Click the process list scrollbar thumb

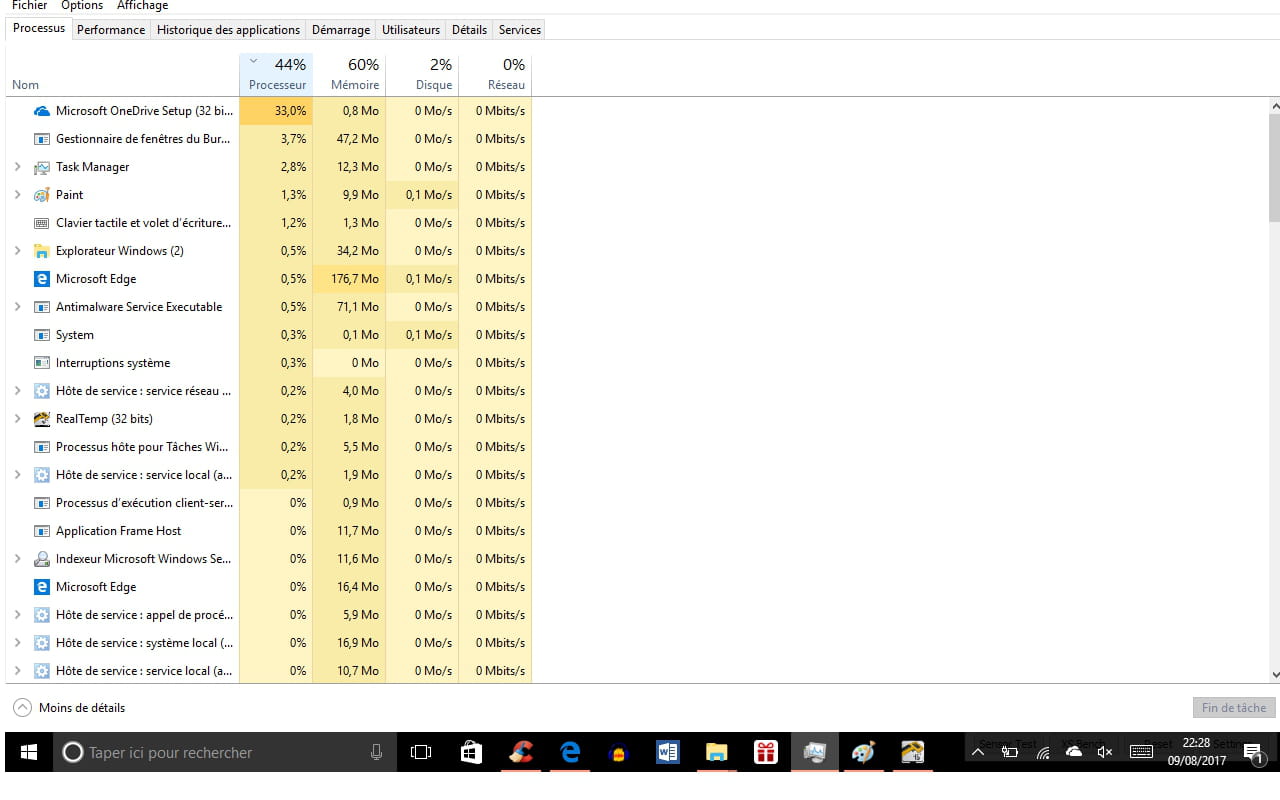pyautogui.click(x=1274, y=167)
